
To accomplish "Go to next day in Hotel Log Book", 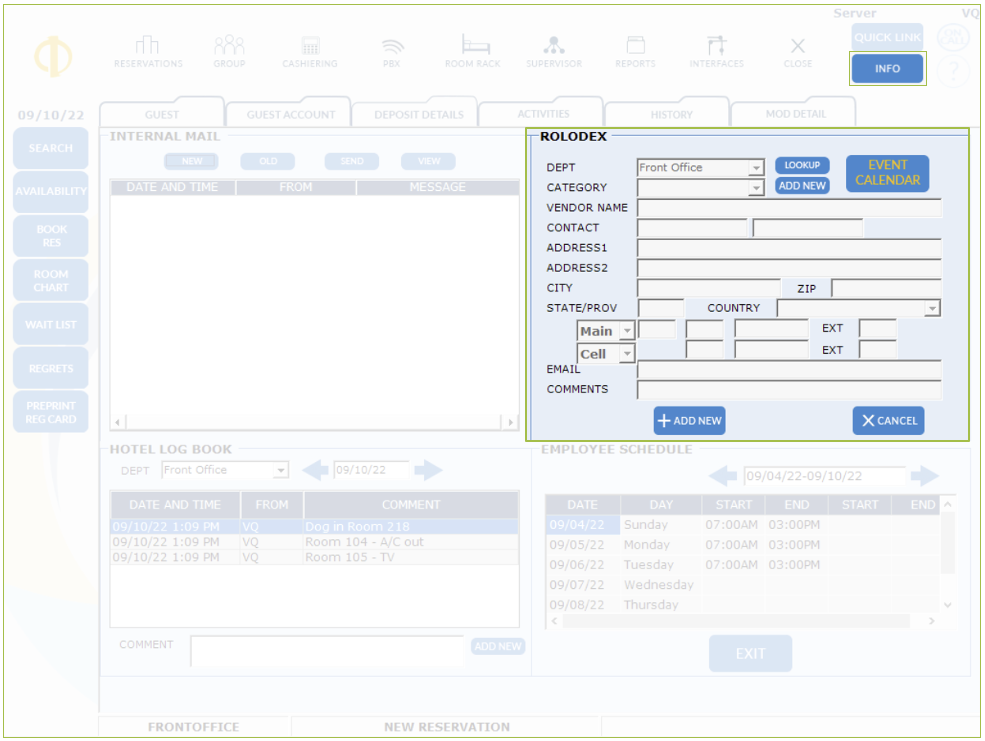I will click(x=428, y=470).
